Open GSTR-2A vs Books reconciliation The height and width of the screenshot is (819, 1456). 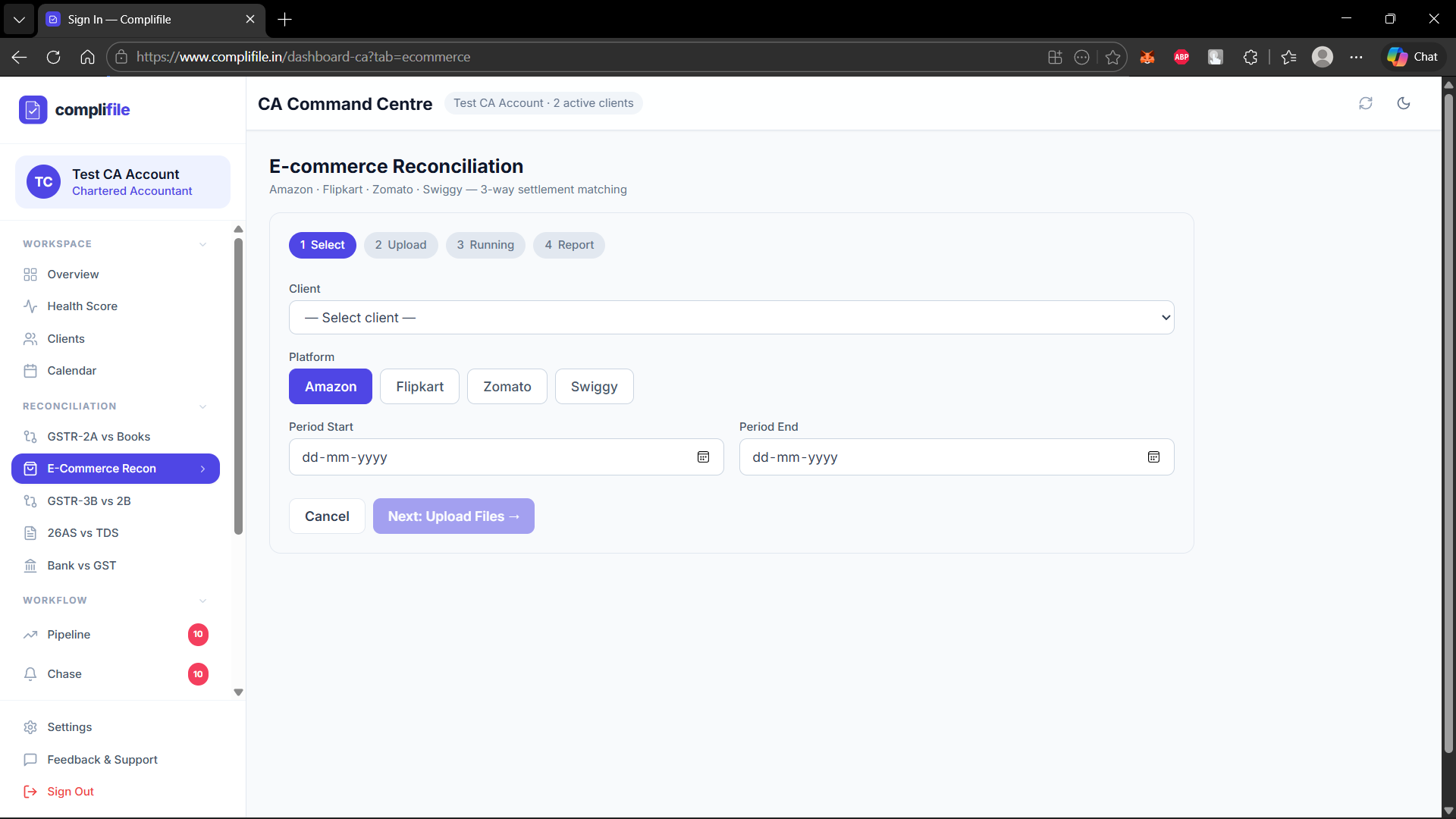[x=115, y=437]
